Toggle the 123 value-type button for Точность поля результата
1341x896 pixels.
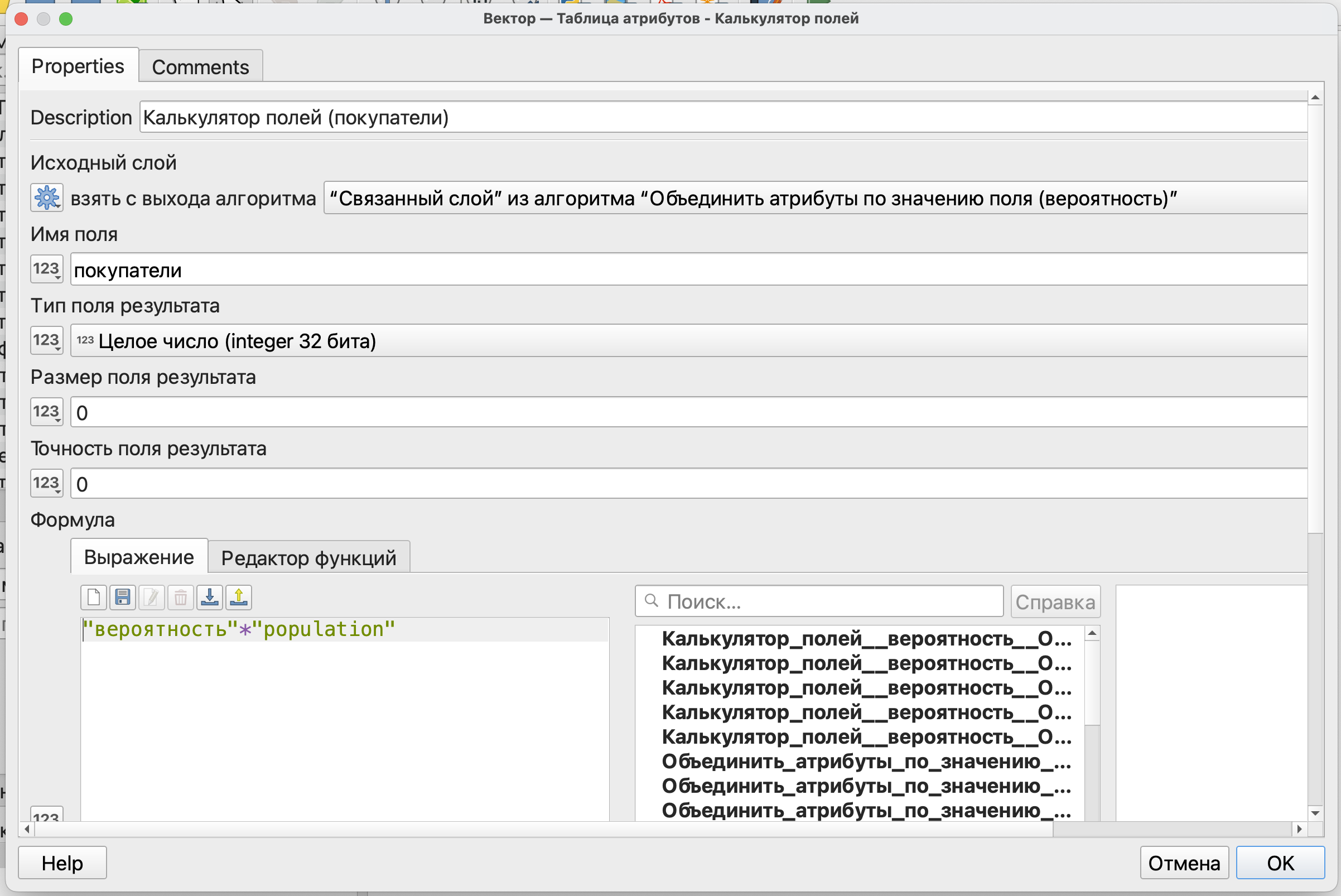click(47, 484)
